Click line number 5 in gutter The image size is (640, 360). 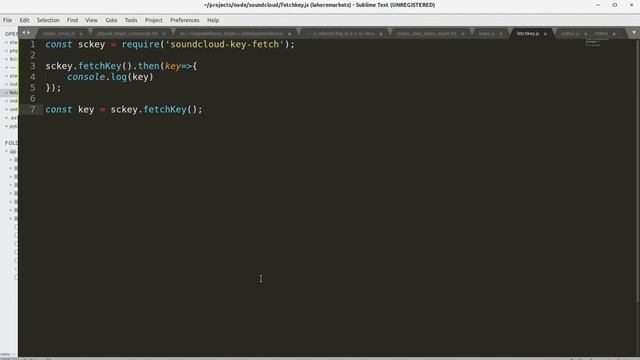[x=33, y=87]
